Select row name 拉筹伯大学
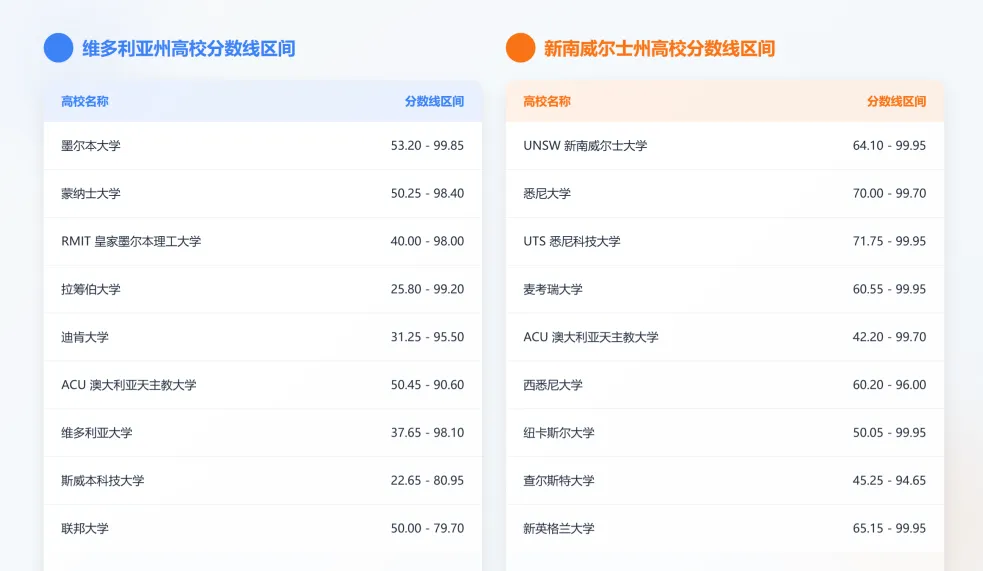983x571 pixels. (x=91, y=290)
